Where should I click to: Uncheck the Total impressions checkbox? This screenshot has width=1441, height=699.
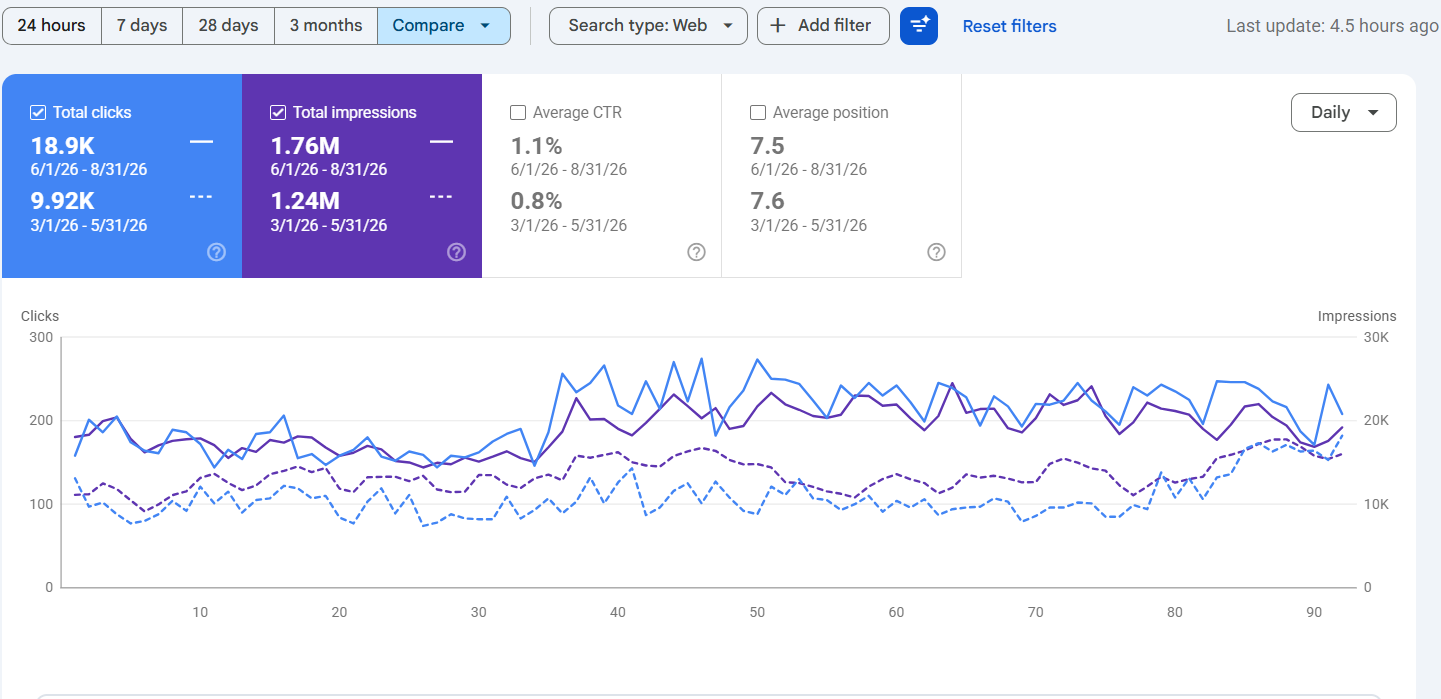(278, 113)
